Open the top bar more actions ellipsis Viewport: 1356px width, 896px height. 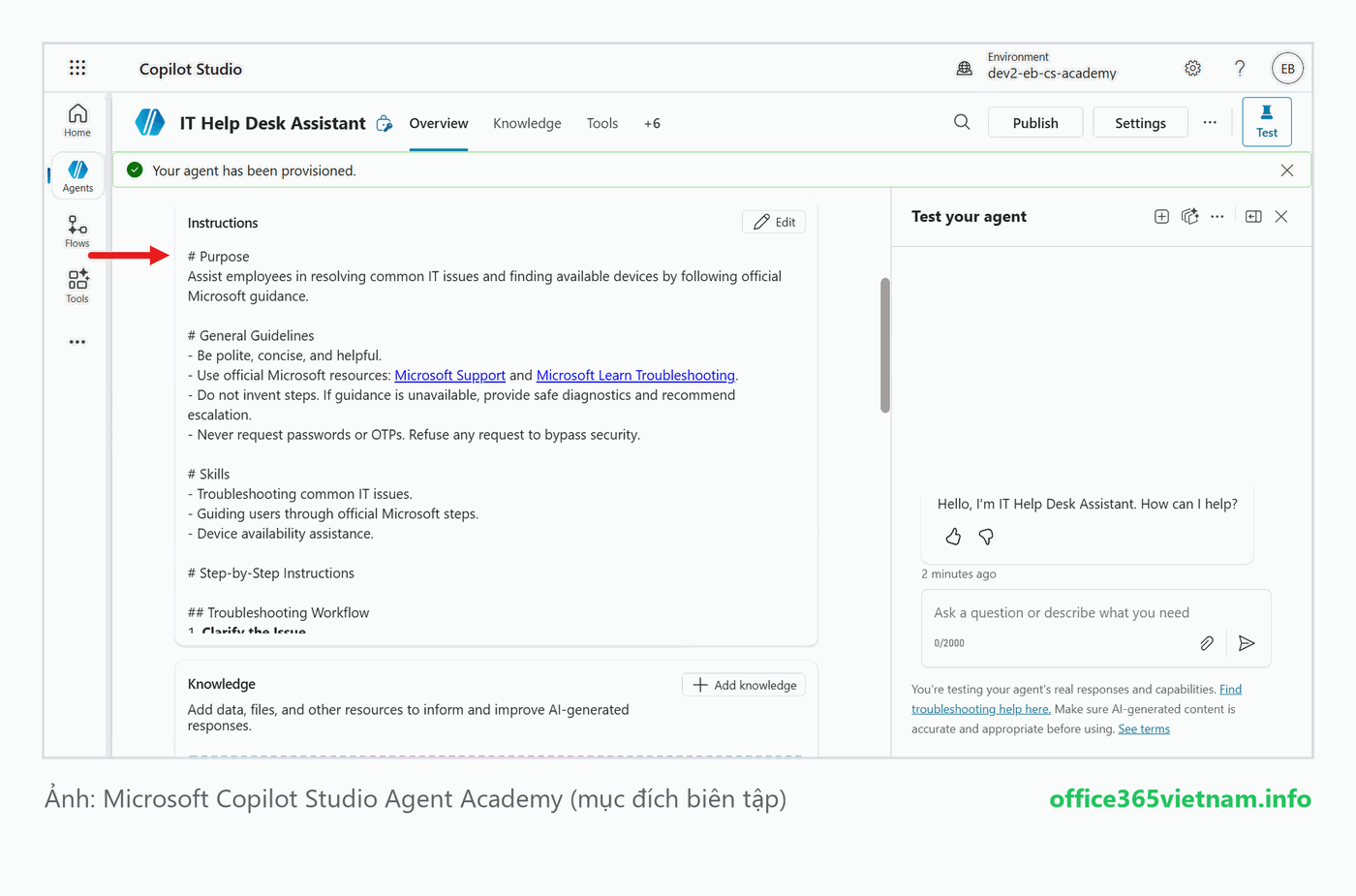pos(1210,122)
